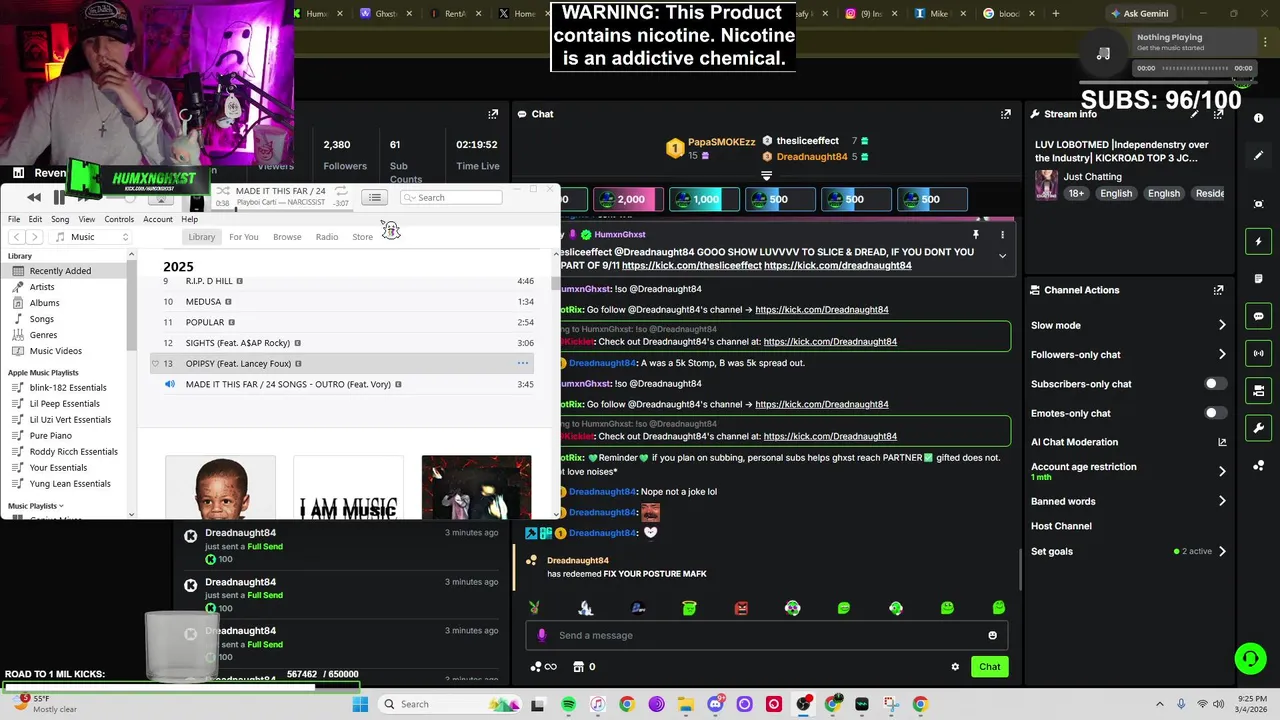Viewport: 1280px width, 720px height.
Task: Open the Controls menu in iTunes
Action: pyautogui.click(x=119, y=219)
